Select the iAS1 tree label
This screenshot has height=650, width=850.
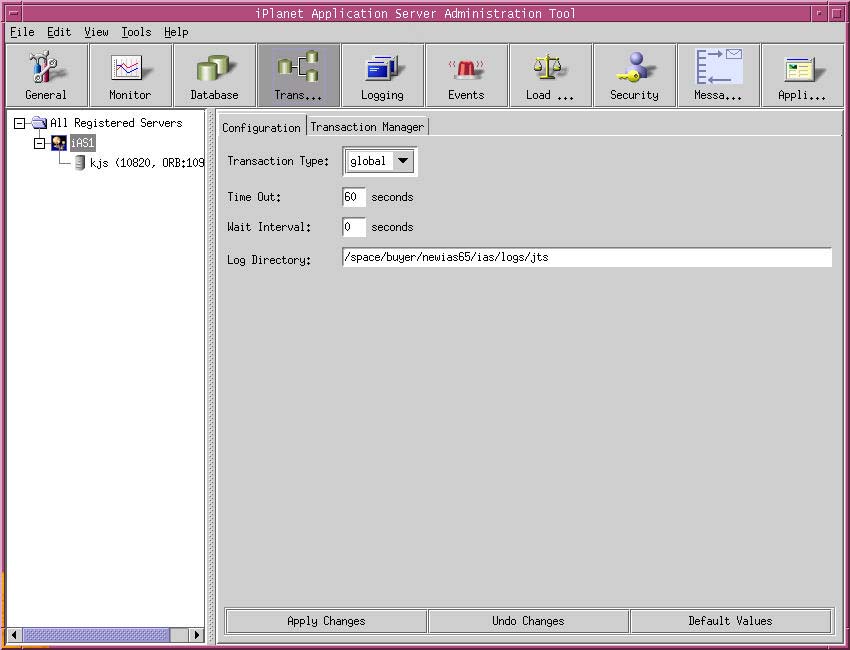[82, 143]
